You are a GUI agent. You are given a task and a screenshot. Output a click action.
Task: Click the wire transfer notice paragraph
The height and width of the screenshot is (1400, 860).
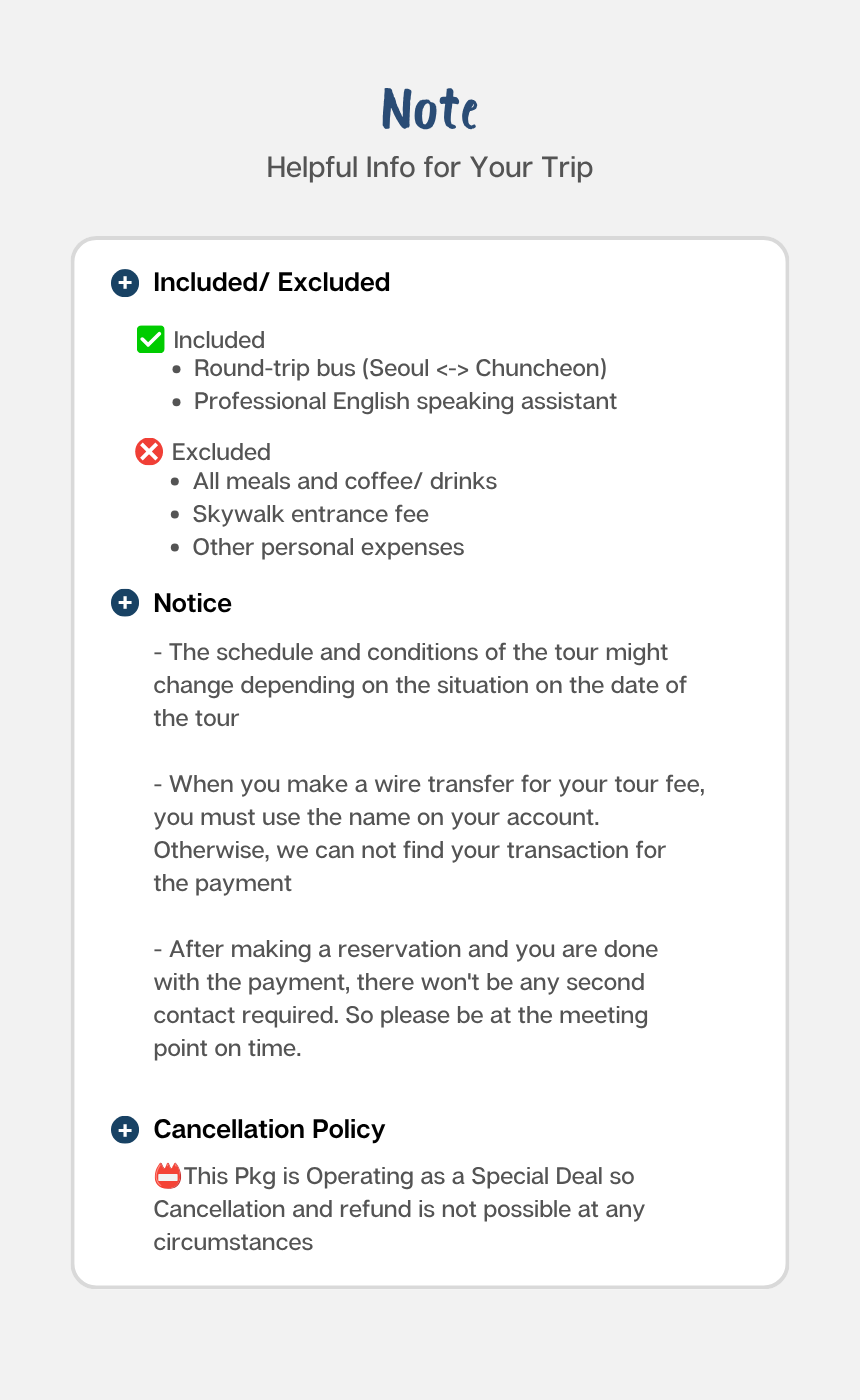click(430, 834)
